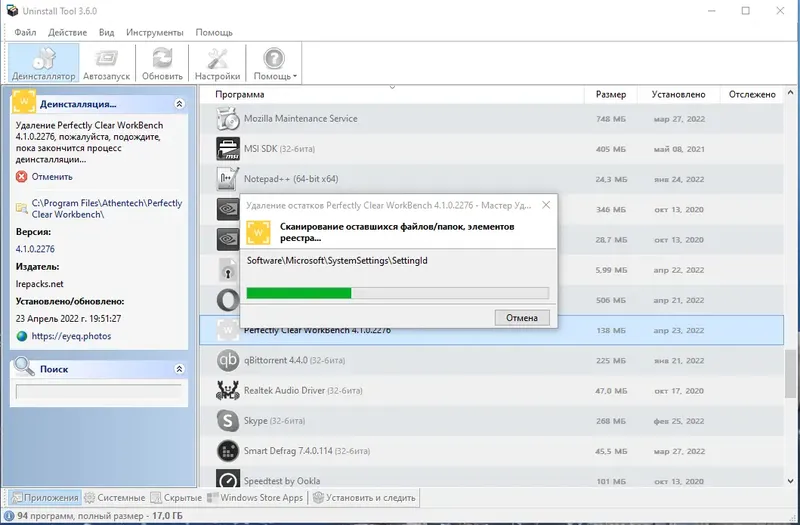800x525 pixels.
Task: Open the Вид menu
Action: [107, 32]
